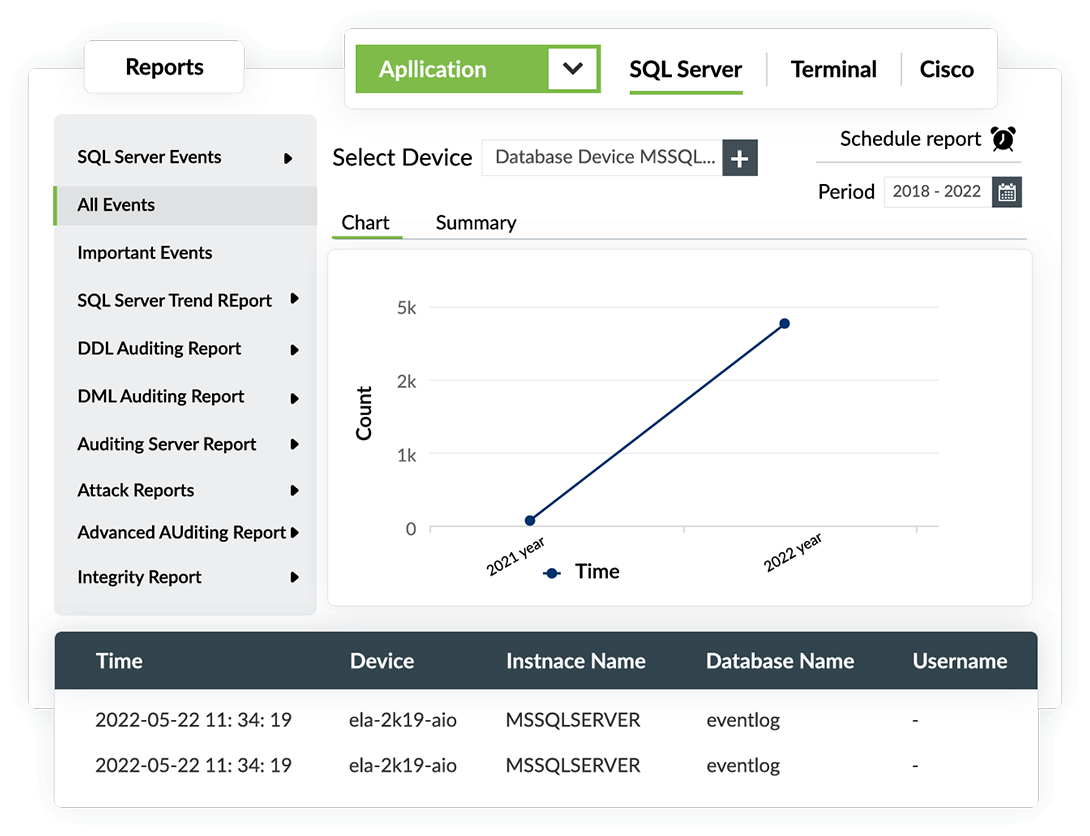Click the 2021 year data point
The height and width of the screenshot is (836, 1090).
pos(530,520)
